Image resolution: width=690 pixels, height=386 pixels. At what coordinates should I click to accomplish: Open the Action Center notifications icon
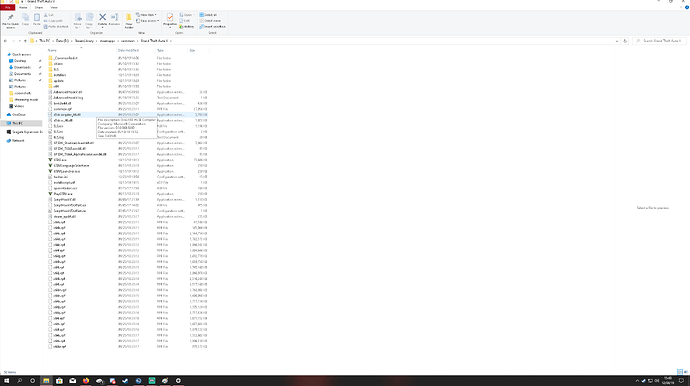[681, 381]
